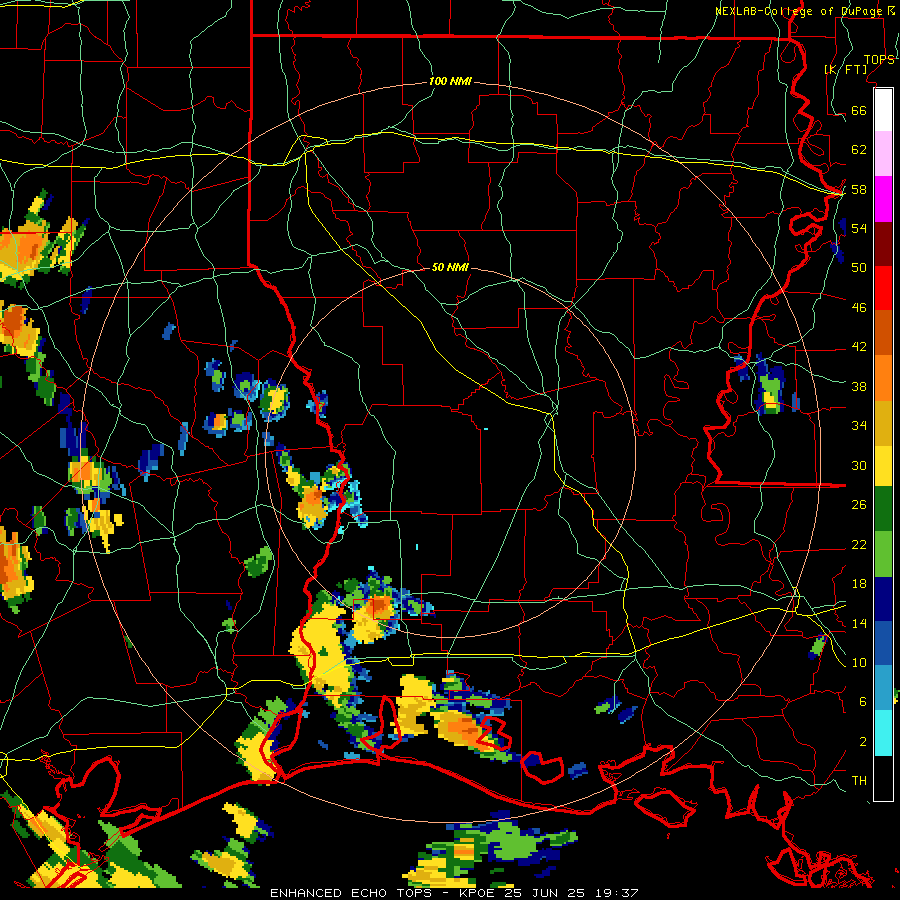Click the TOPS legend heading
Image resolution: width=900 pixels, height=900 pixels.
click(879, 60)
